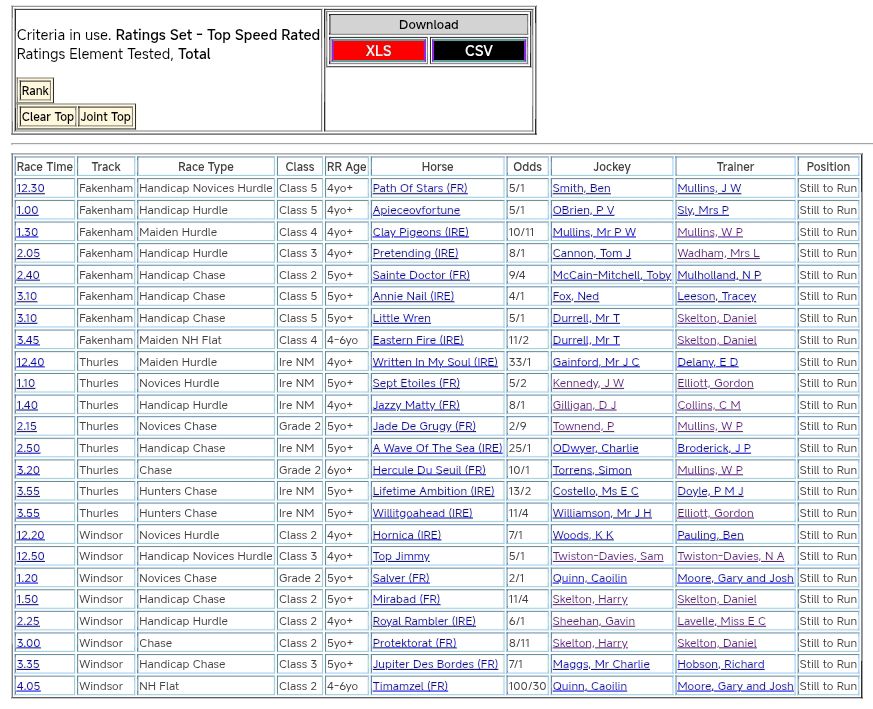The height and width of the screenshot is (709, 873).
Task: Open the 4.05 Windsor race link
Action: pyautogui.click(x=27, y=686)
